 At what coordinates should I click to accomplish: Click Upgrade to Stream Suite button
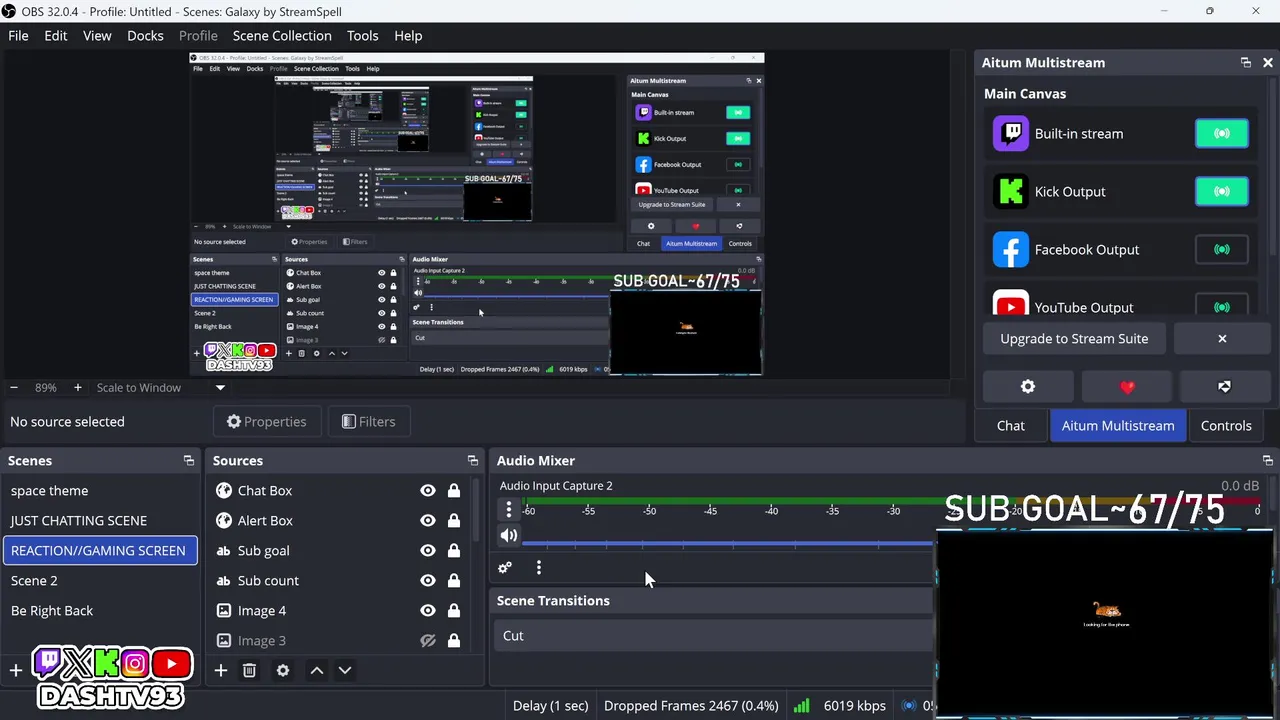(1074, 338)
